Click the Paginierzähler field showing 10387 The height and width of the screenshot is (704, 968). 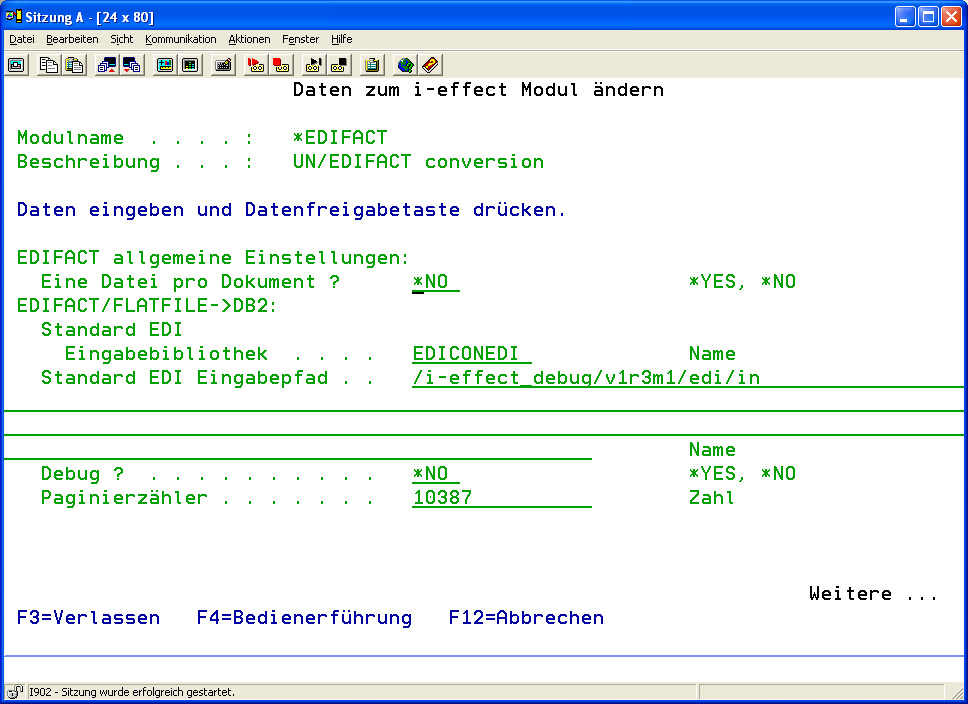[x=500, y=498]
